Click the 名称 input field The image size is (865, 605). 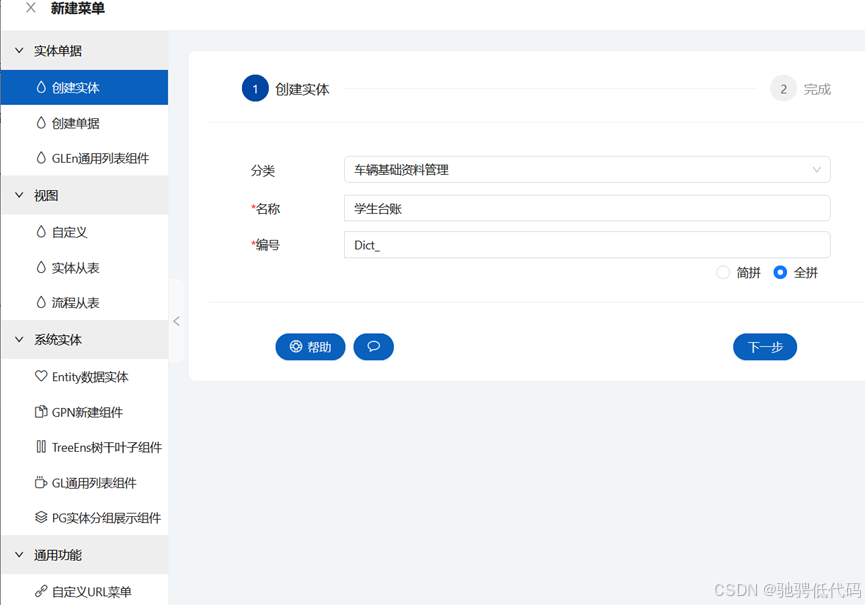tap(587, 208)
